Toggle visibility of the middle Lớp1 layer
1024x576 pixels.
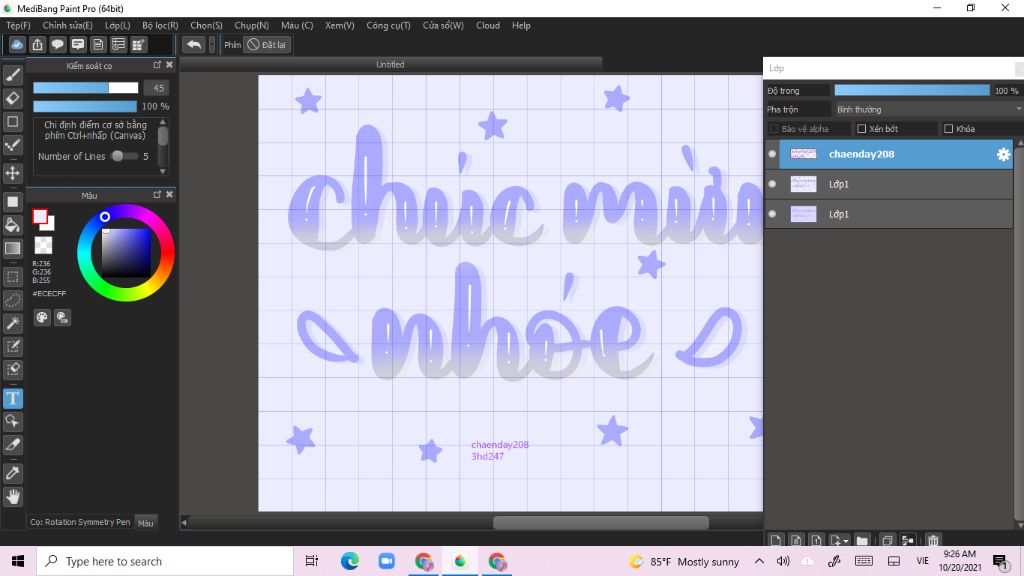click(x=772, y=184)
